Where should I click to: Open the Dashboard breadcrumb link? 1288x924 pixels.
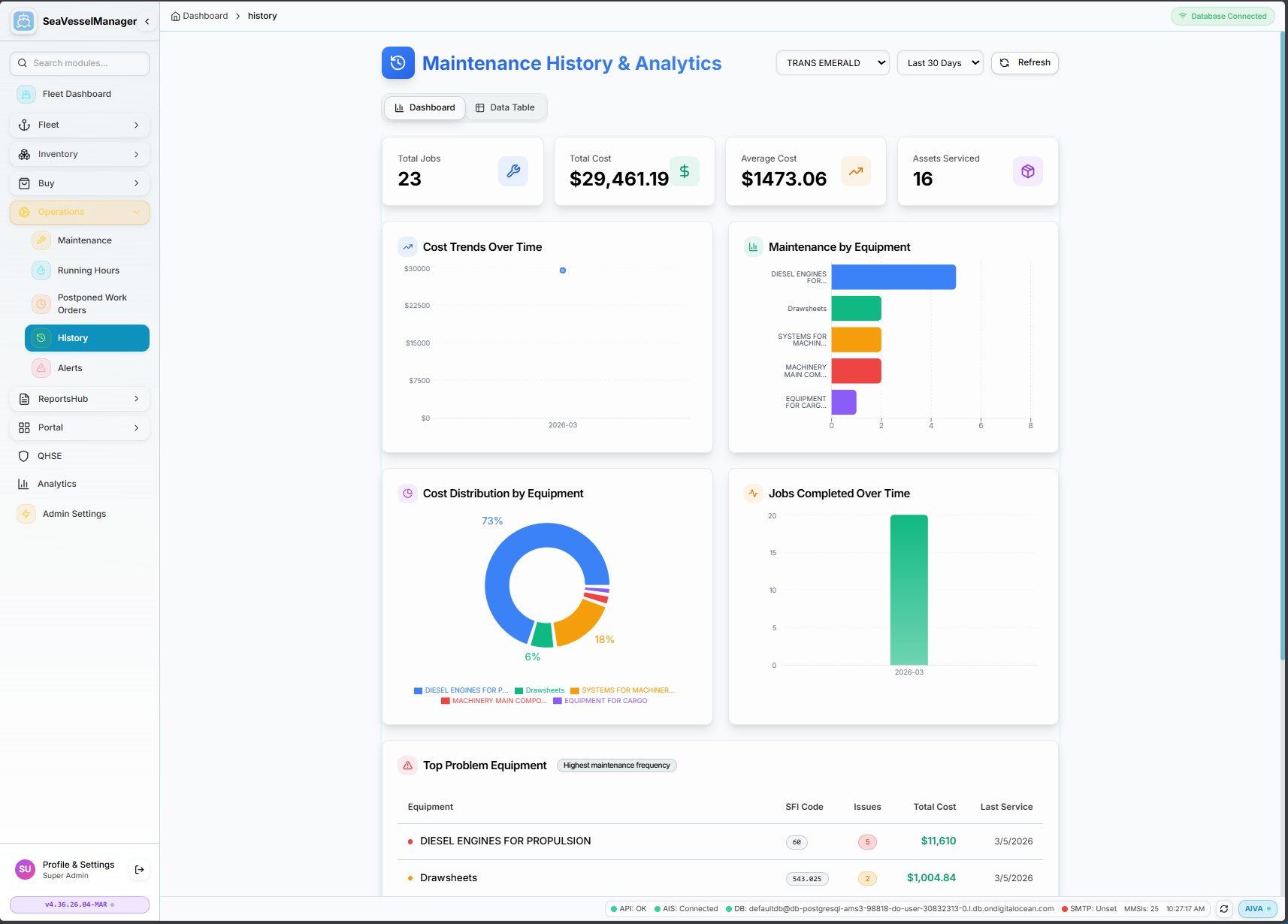[x=205, y=15]
